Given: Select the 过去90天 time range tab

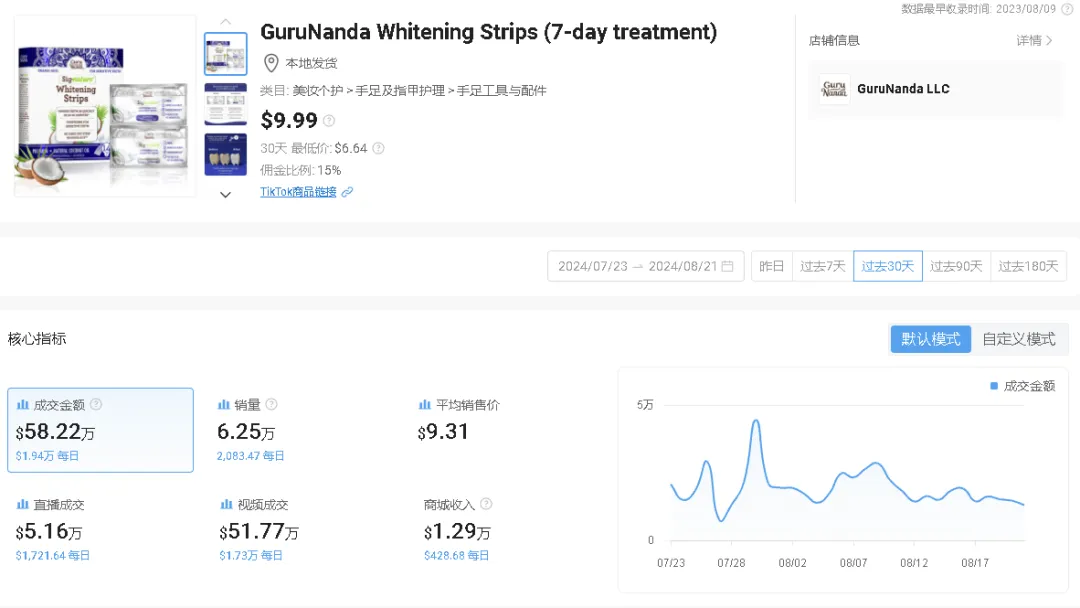Looking at the screenshot, I should 956,266.
